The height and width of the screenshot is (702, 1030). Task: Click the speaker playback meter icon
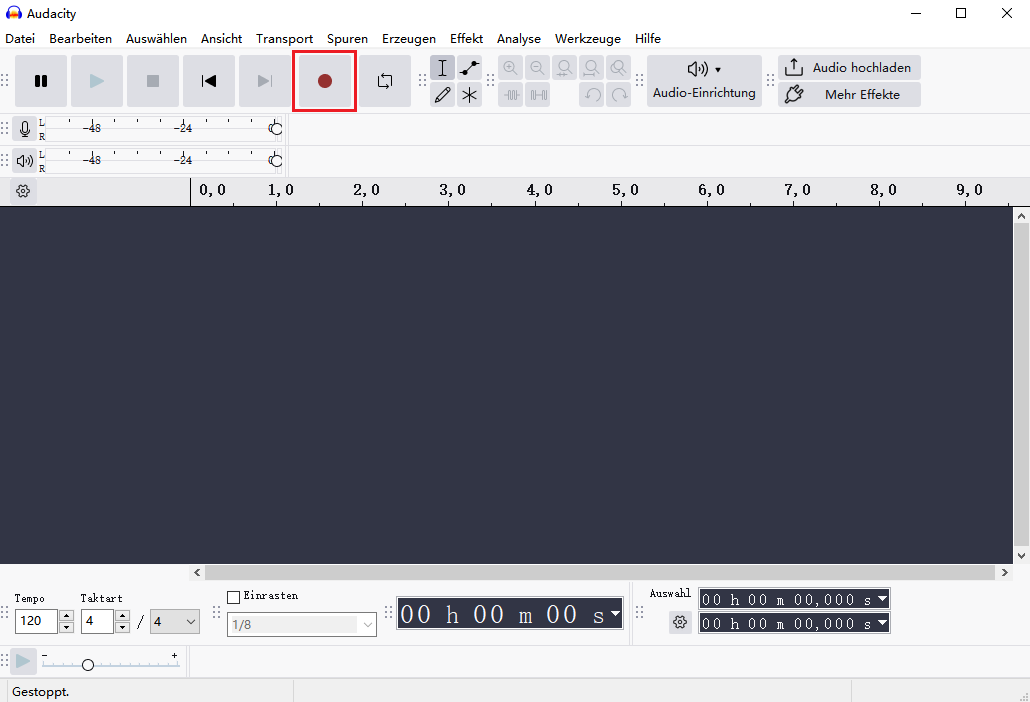(24, 161)
